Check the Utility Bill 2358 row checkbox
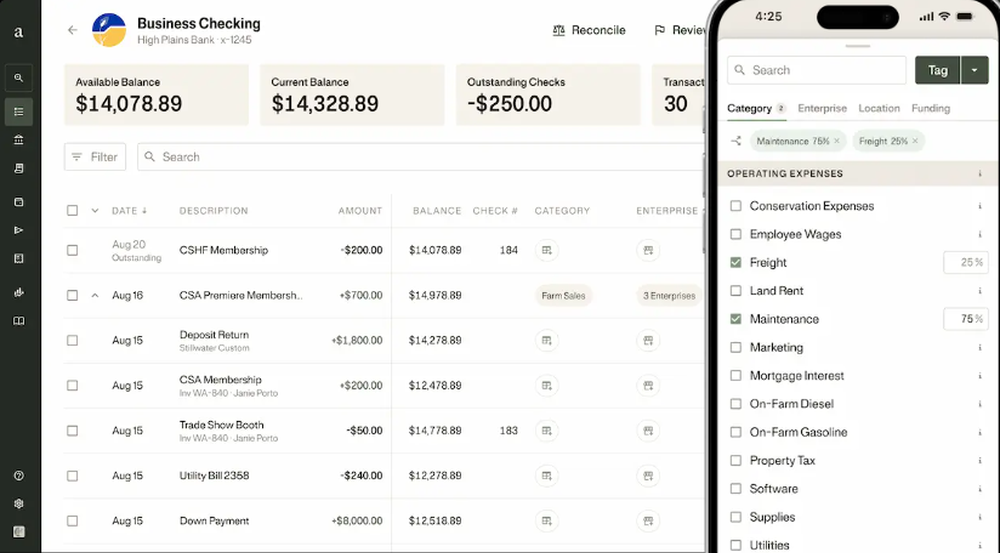The height and width of the screenshot is (553, 1000). pos(72,476)
